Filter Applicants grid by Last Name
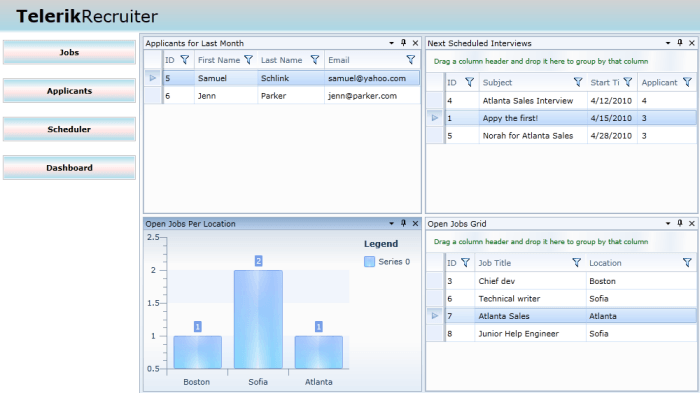The height and width of the screenshot is (393, 700). 315,60
